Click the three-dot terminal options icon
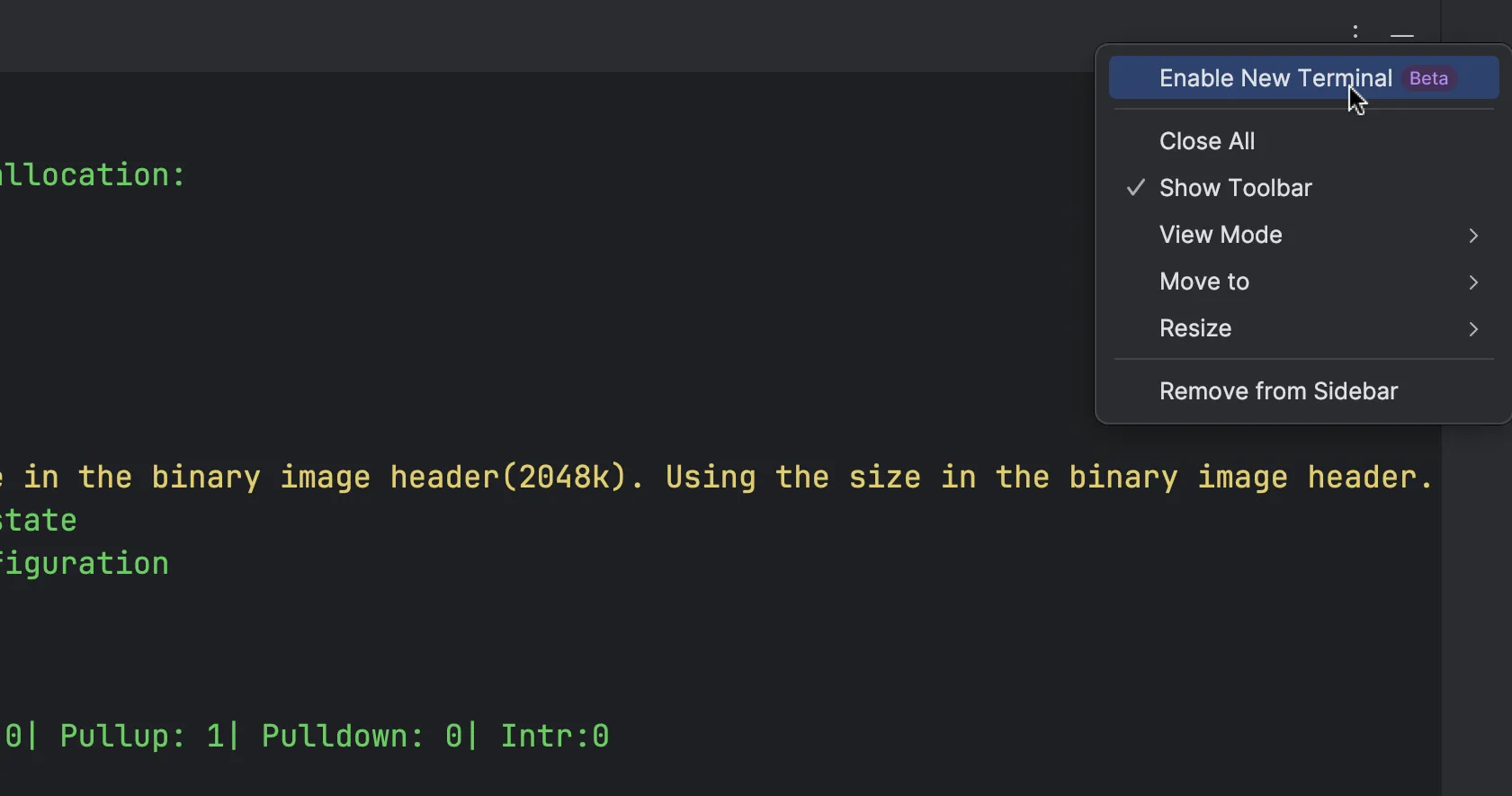This screenshot has height=796, width=1512. pyautogui.click(x=1355, y=32)
